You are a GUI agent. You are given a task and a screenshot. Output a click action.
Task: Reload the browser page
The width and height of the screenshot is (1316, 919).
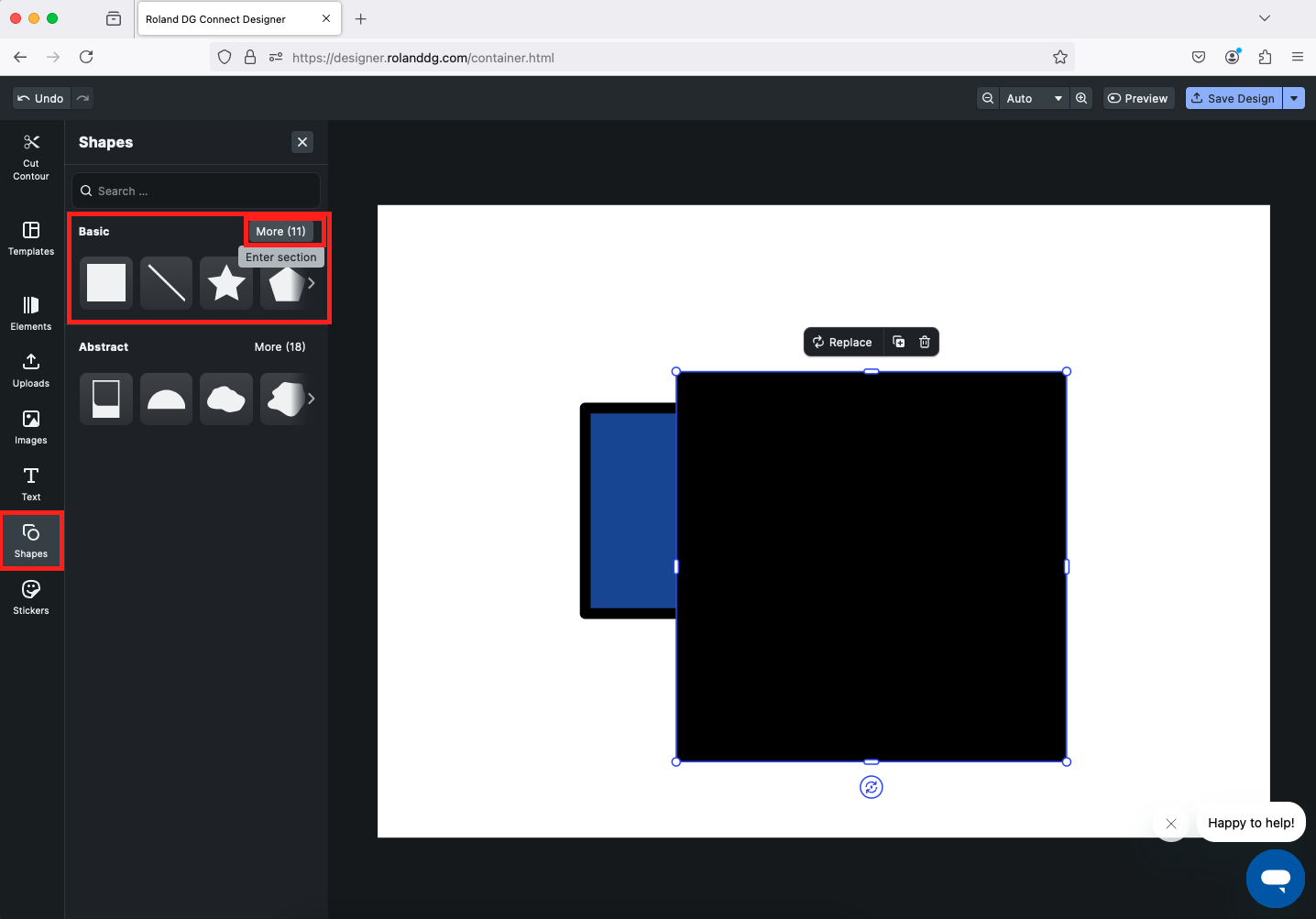point(86,57)
